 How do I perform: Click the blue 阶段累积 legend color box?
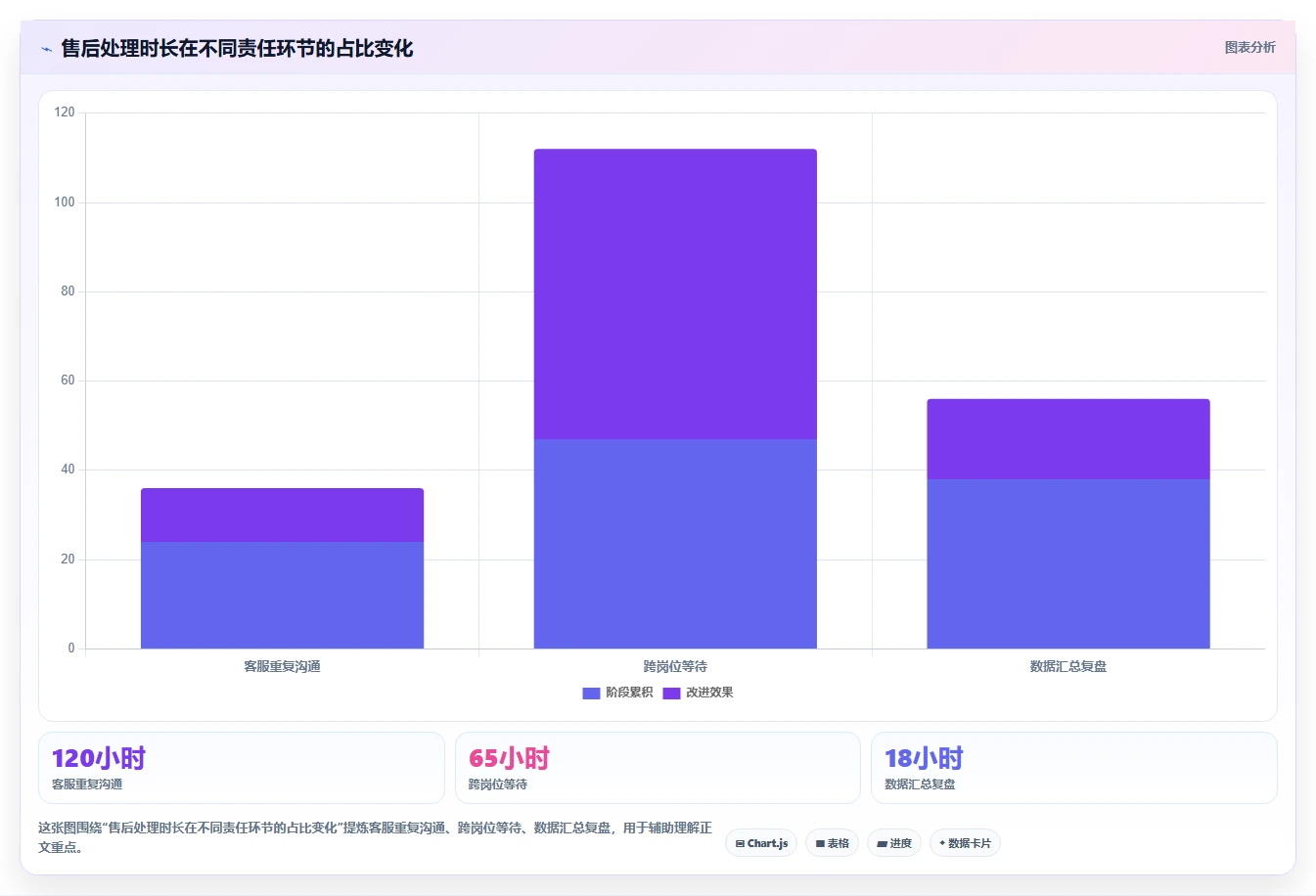[591, 694]
